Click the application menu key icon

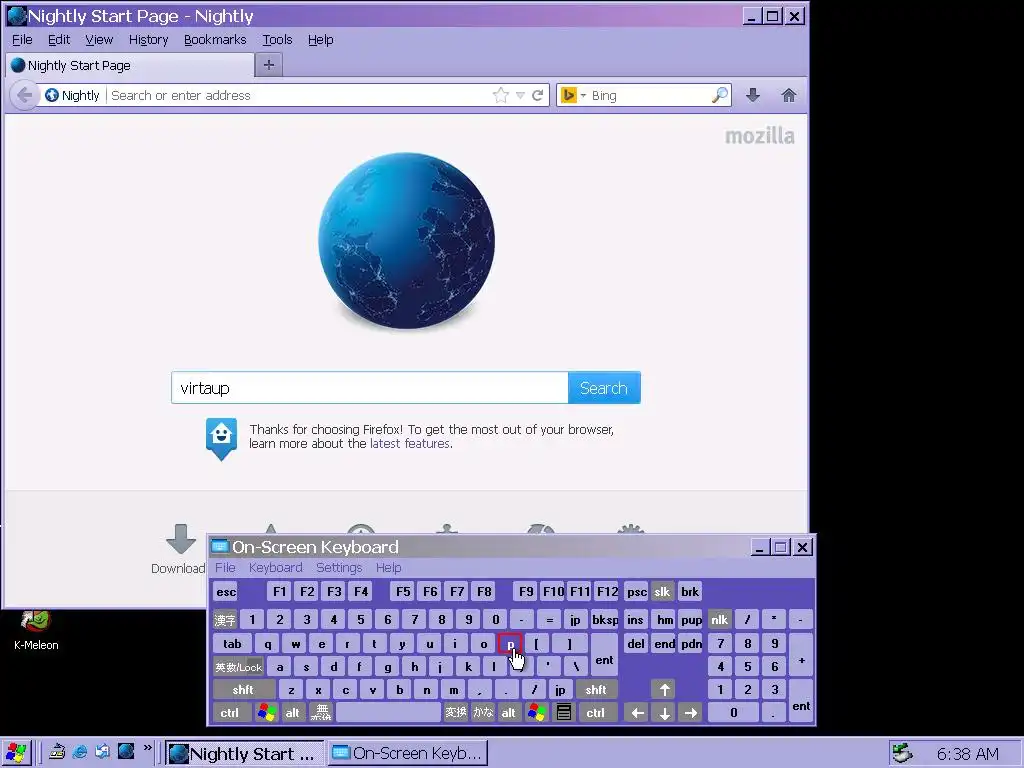tap(564, 712)
